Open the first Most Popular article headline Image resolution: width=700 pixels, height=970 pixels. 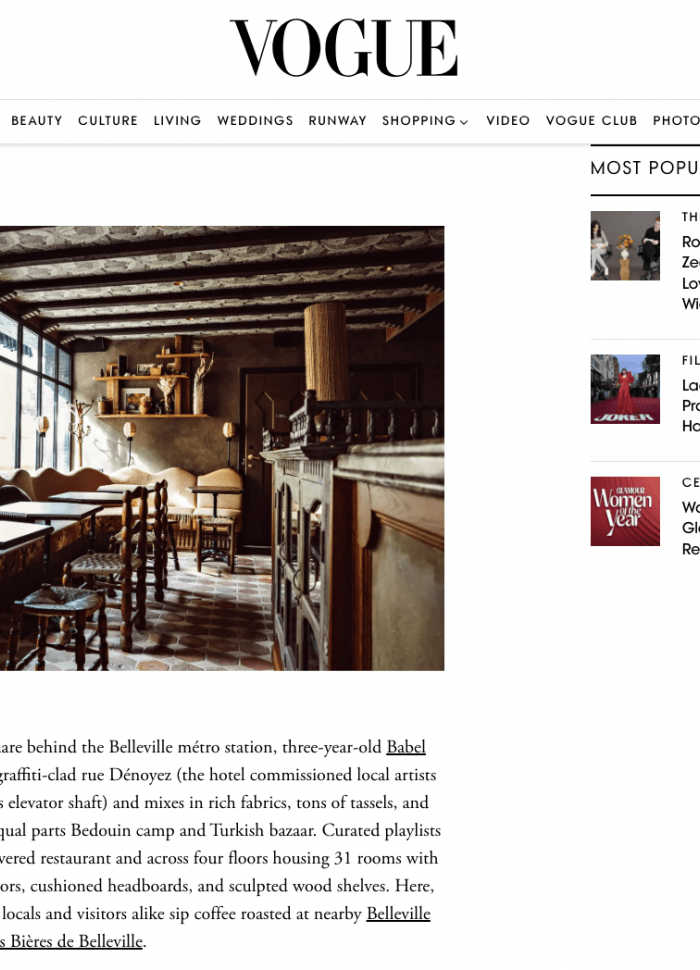click(x=691, y=272)
